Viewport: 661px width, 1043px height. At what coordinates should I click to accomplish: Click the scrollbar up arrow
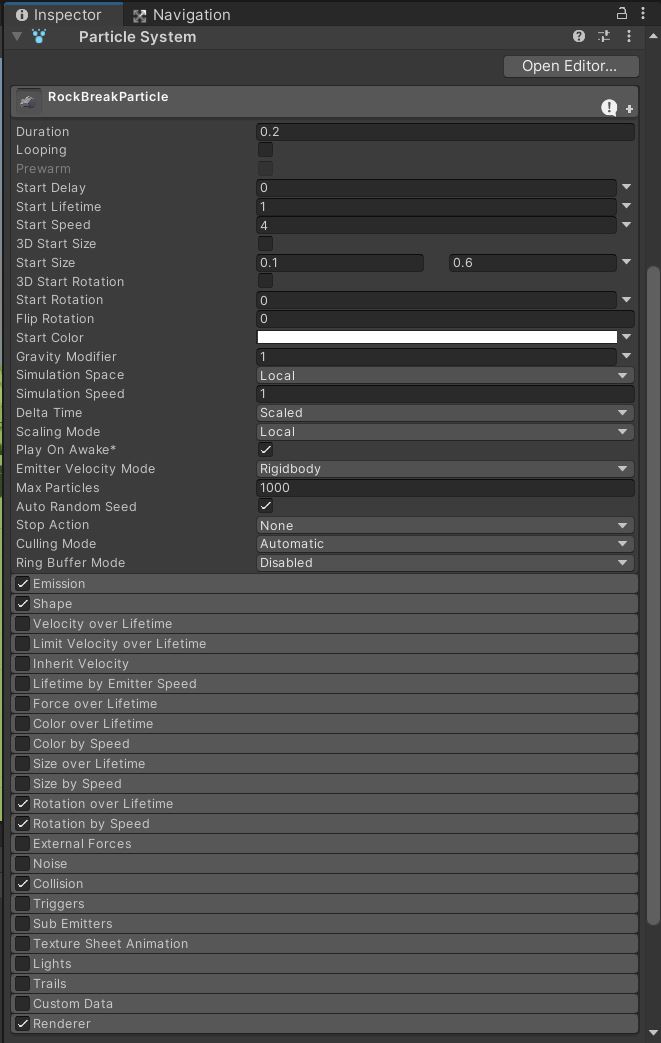[654, 37]
